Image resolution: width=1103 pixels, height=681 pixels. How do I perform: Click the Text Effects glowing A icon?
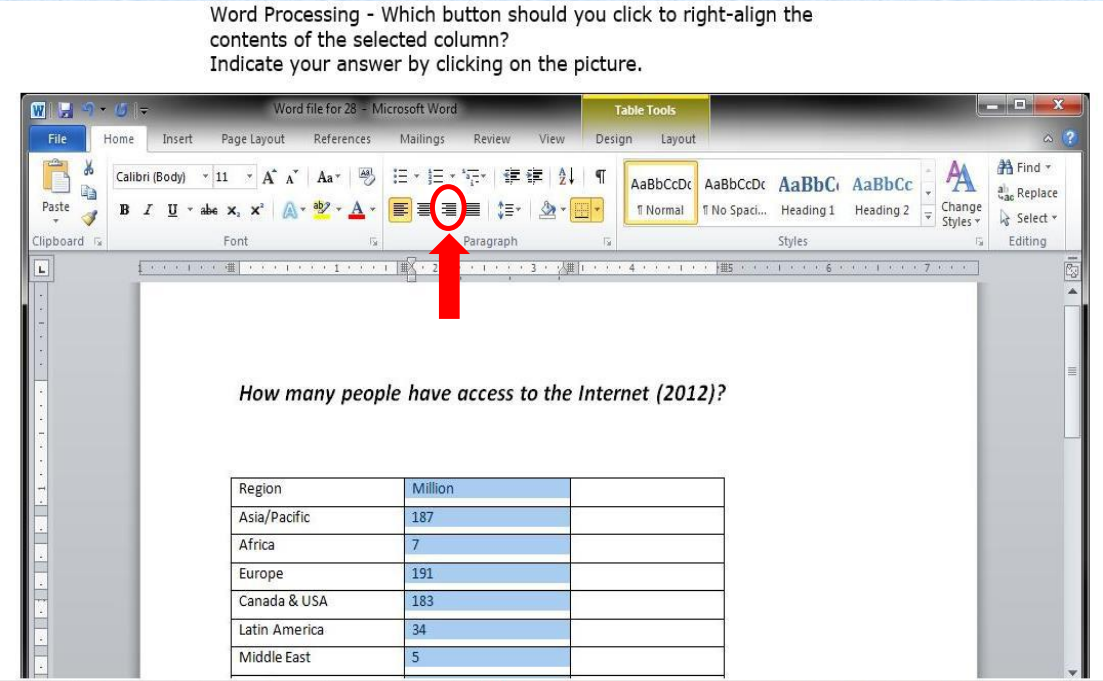pyautogui.click(x=289, y=210)
